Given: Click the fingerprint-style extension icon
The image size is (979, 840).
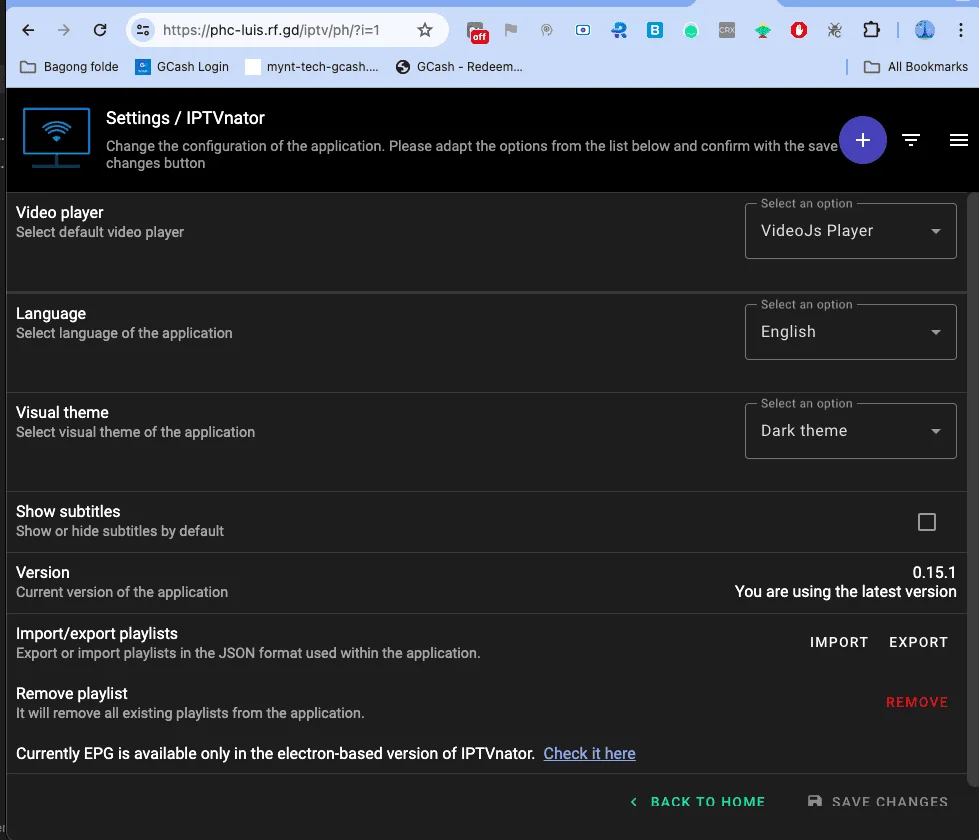Looking at the screenshot, I should [x=546, y=30].
